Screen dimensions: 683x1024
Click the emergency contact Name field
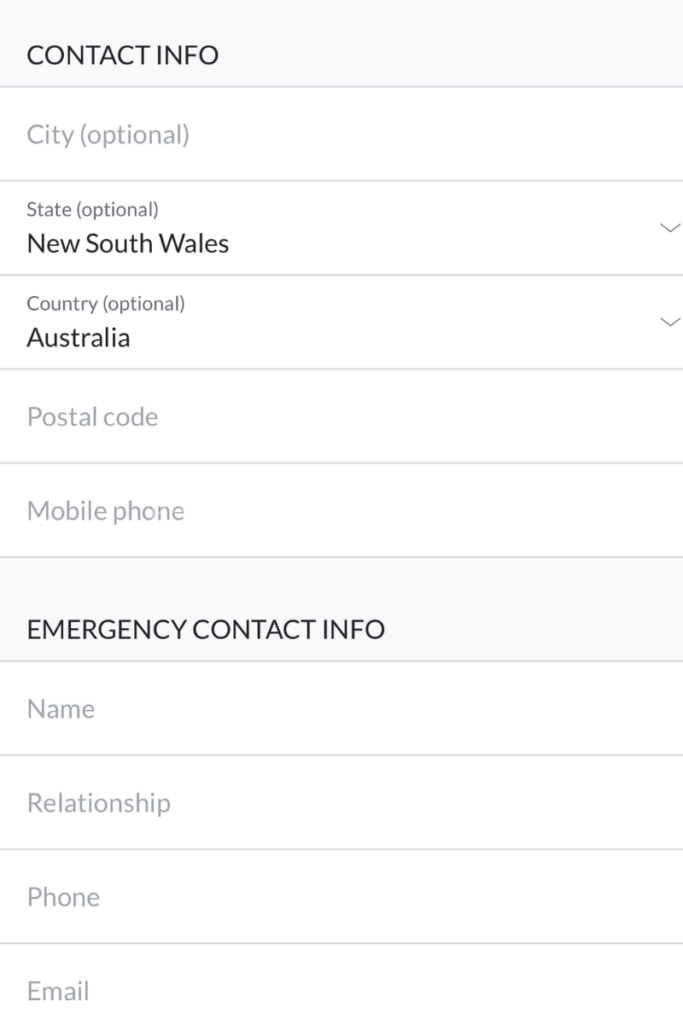tap(61, 709)
